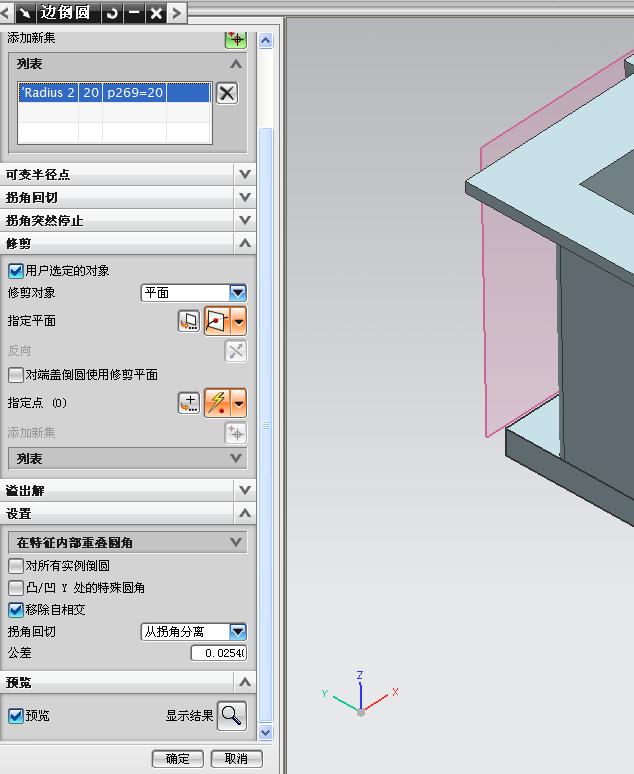
Task: Expand the 溢出解 section
Action: [128, 490]
